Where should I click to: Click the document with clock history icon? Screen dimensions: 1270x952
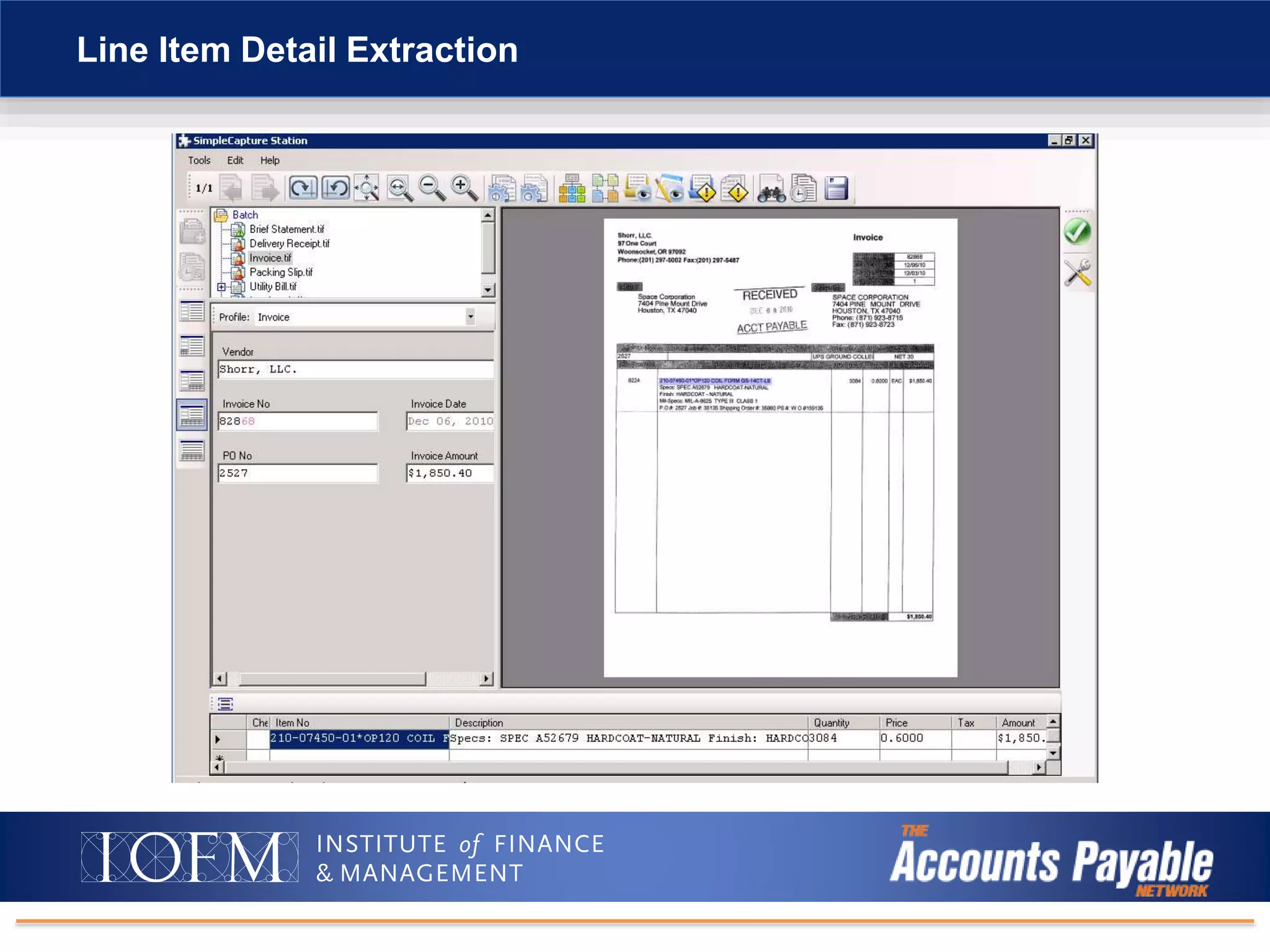[804, 188]
